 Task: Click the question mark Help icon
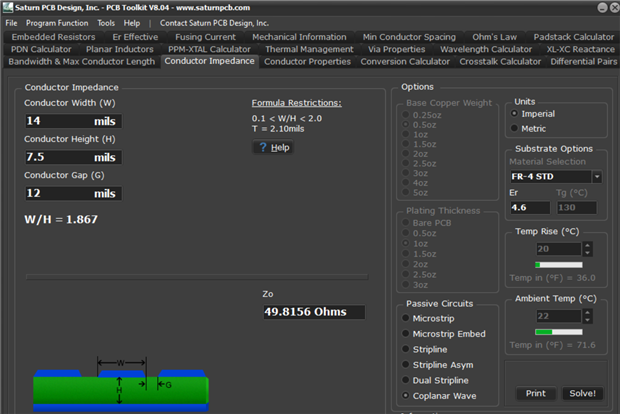263,147
